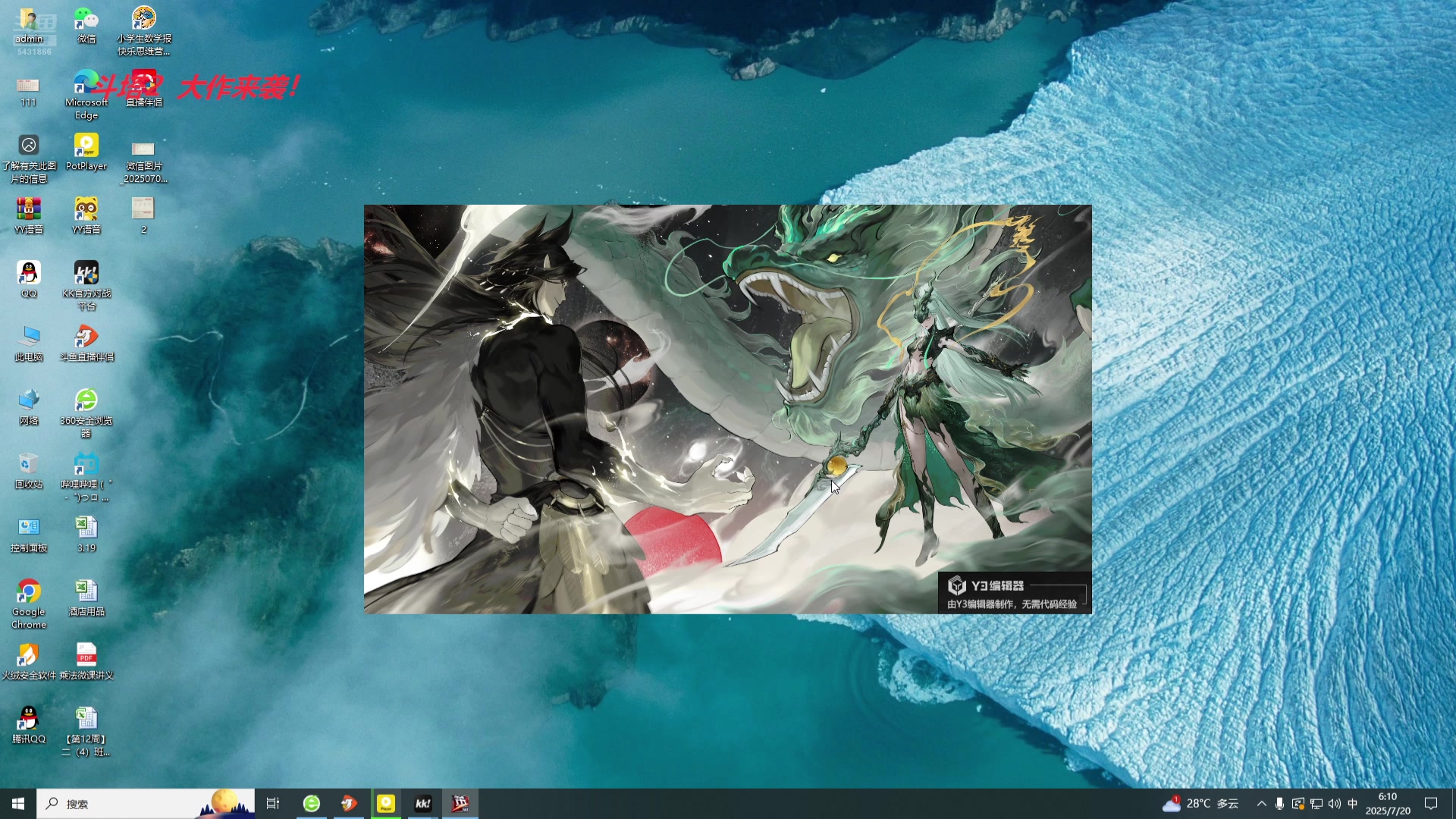The width and height of the screenshot is (1456, 819).
Task: Click the Y3编辑器 splash screen image
Action: [728, 409]
